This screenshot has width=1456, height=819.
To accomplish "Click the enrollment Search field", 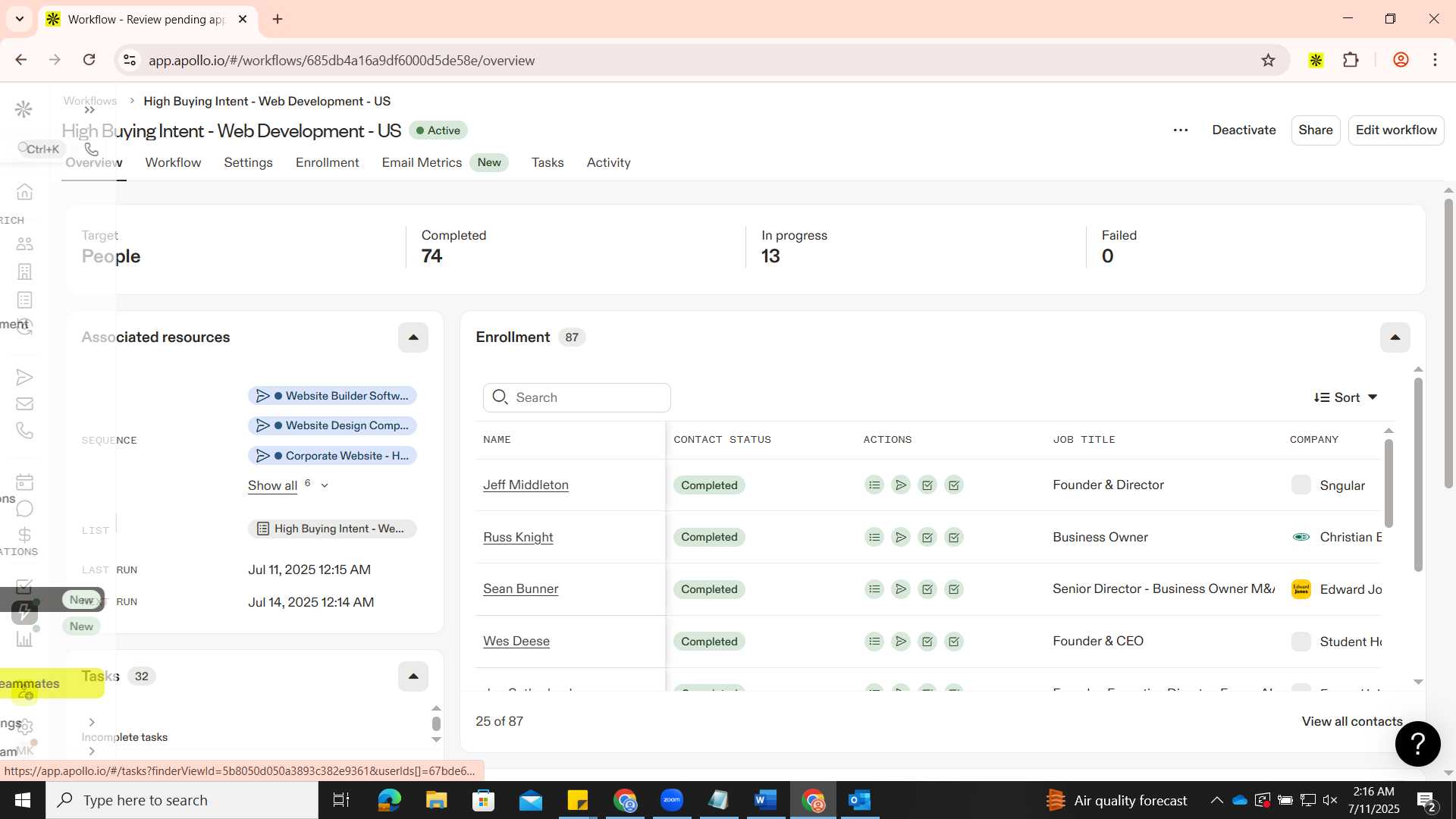I will click(577, 397).
